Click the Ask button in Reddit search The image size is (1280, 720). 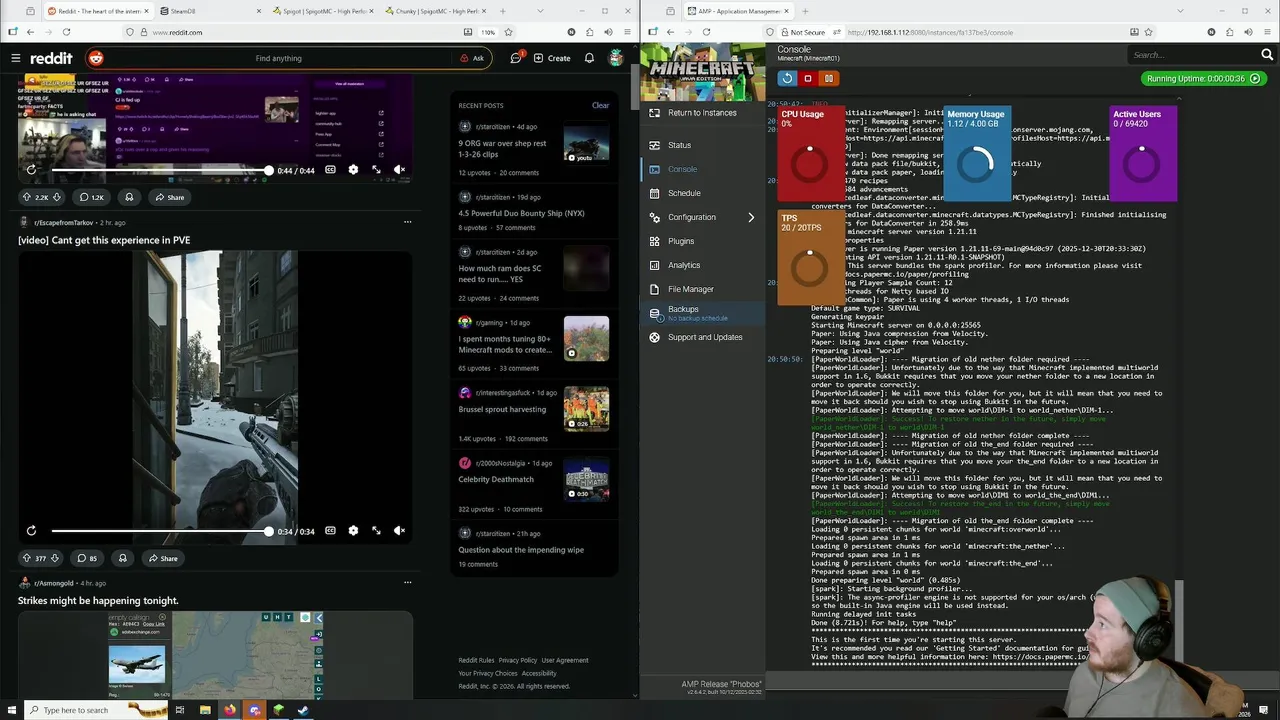coord(472,58)
